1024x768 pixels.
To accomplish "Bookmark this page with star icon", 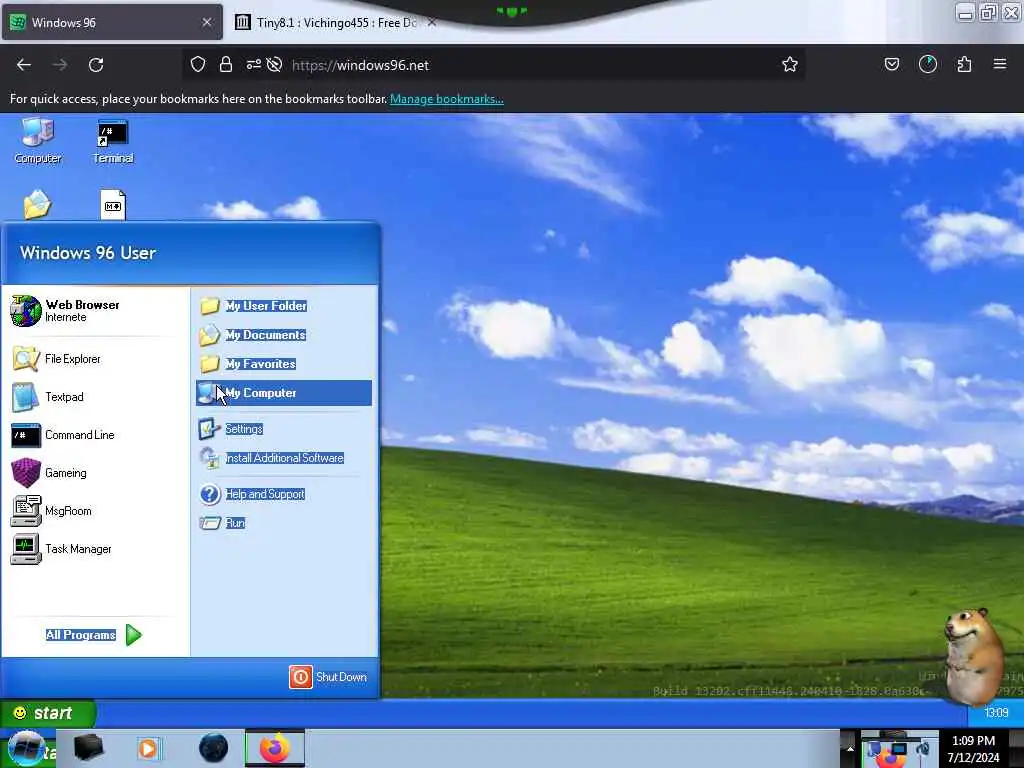I will click(x=790, y=64).
